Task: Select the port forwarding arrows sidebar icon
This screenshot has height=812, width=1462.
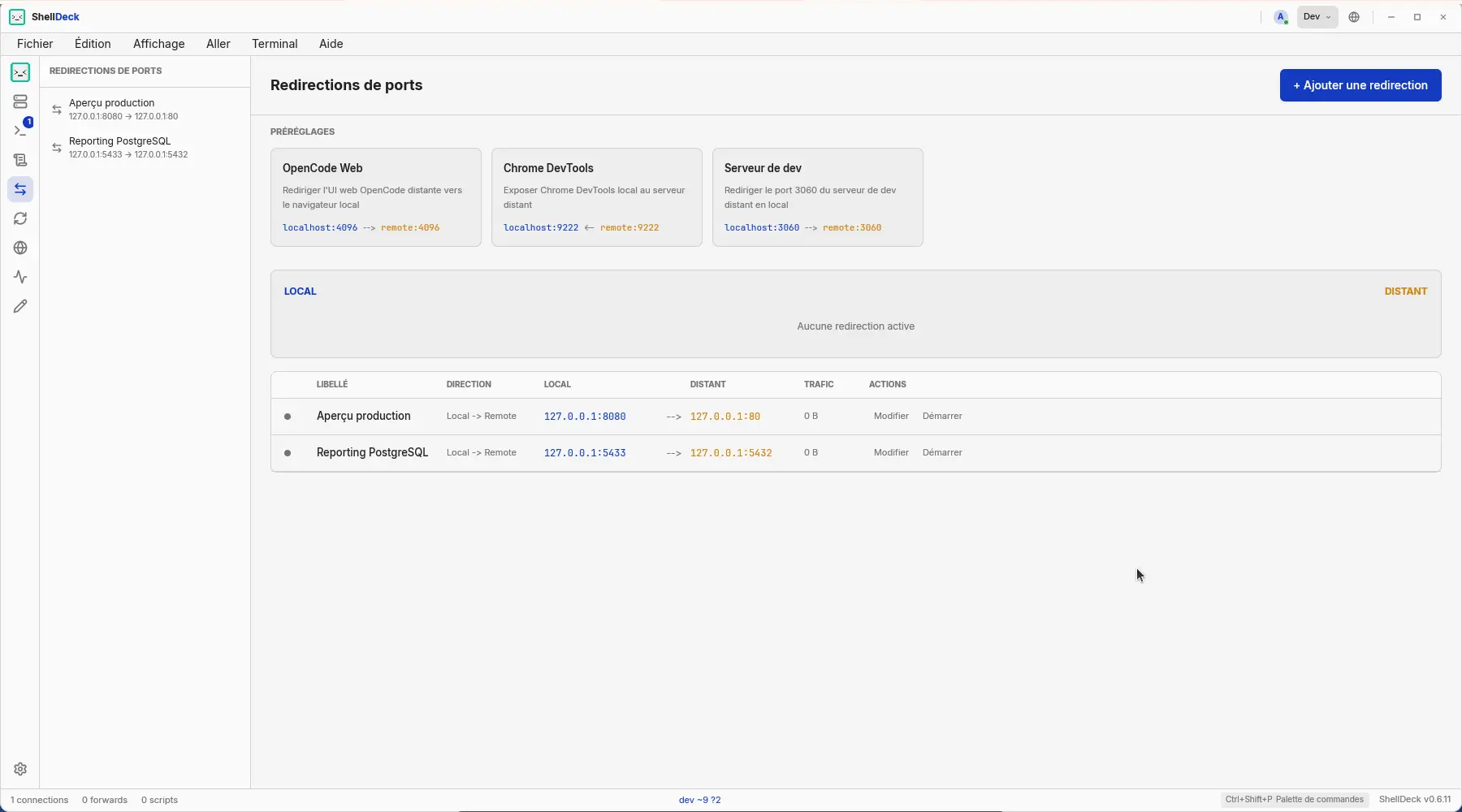Action: (x=20, y=189)
